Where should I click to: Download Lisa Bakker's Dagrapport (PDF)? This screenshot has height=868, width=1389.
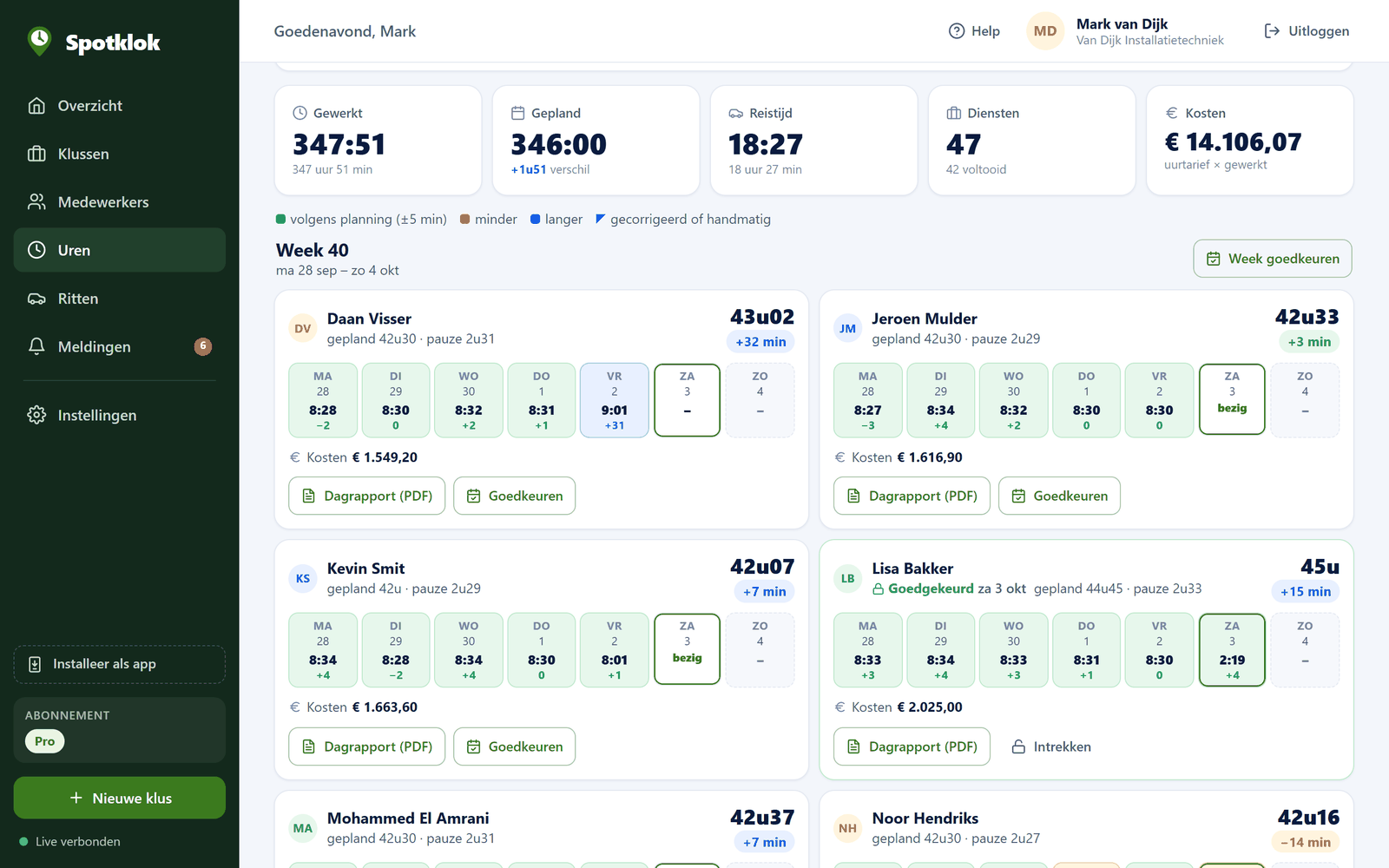click(x=912, y=746)
